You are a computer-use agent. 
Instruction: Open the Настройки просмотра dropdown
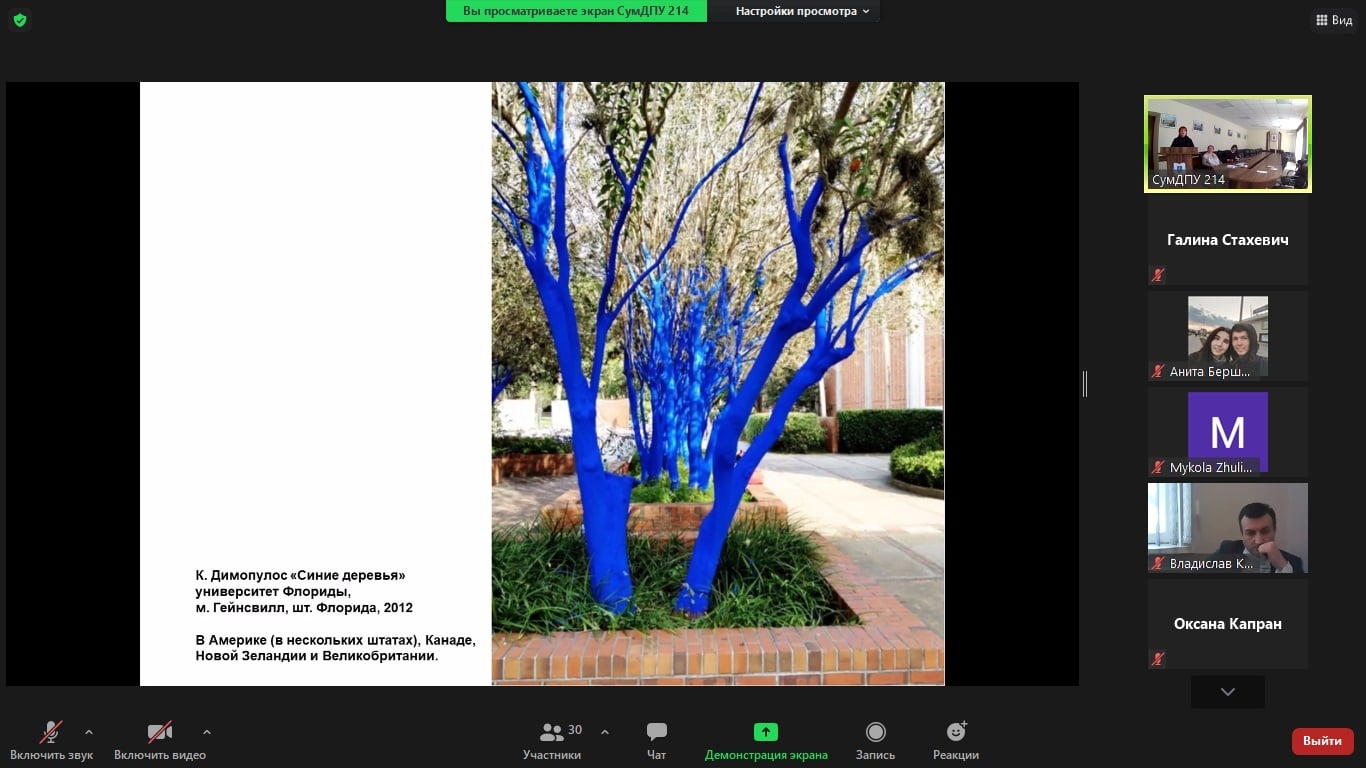(x=802, y=11)
